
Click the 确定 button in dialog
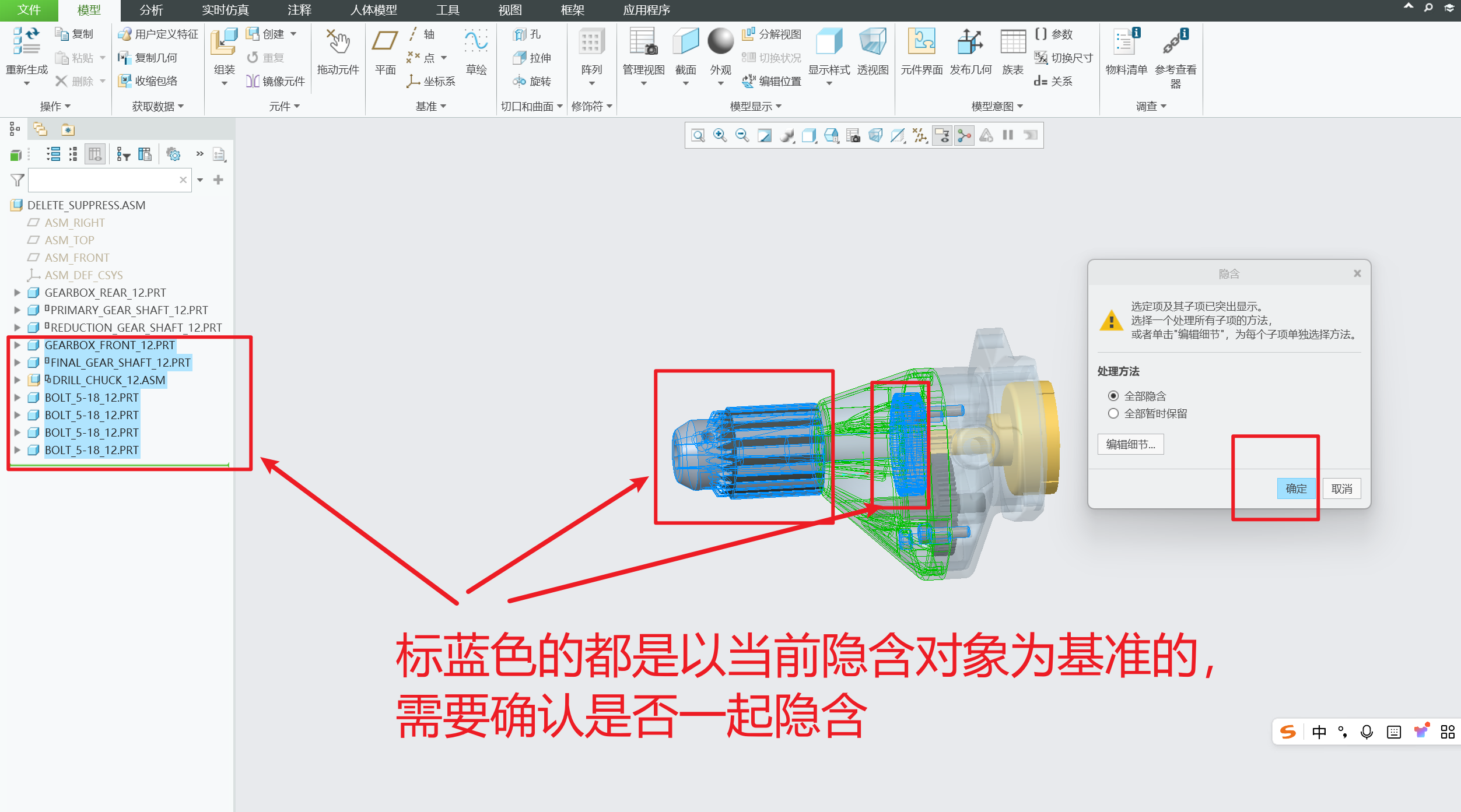coord(1296,488)
